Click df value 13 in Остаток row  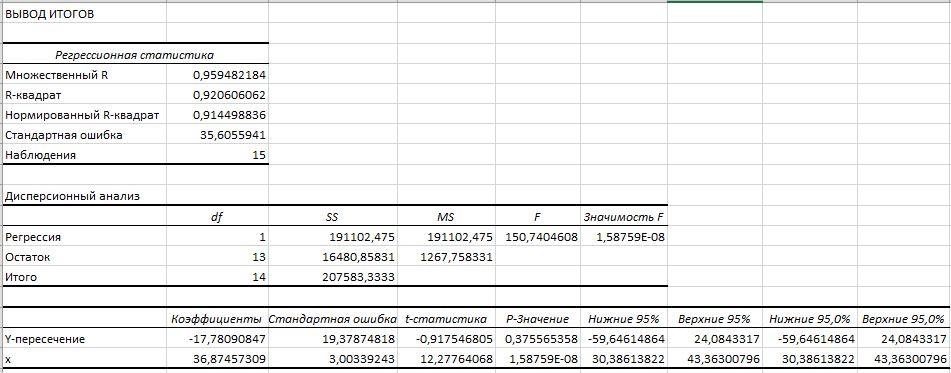point(259,257)
